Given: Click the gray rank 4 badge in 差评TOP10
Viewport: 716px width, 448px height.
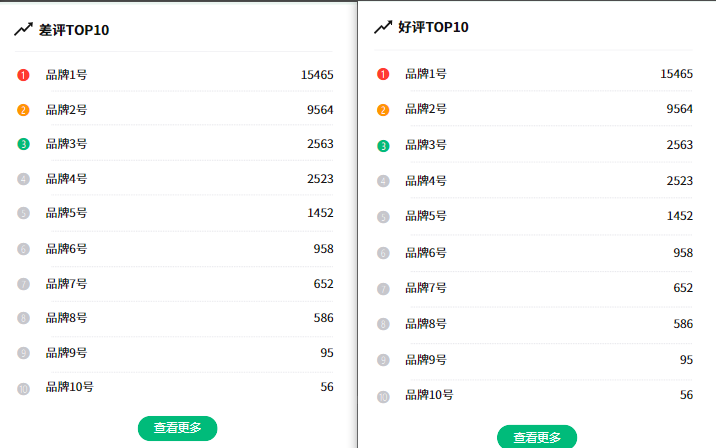Looking at the screenshot, I should pos(23,179).
